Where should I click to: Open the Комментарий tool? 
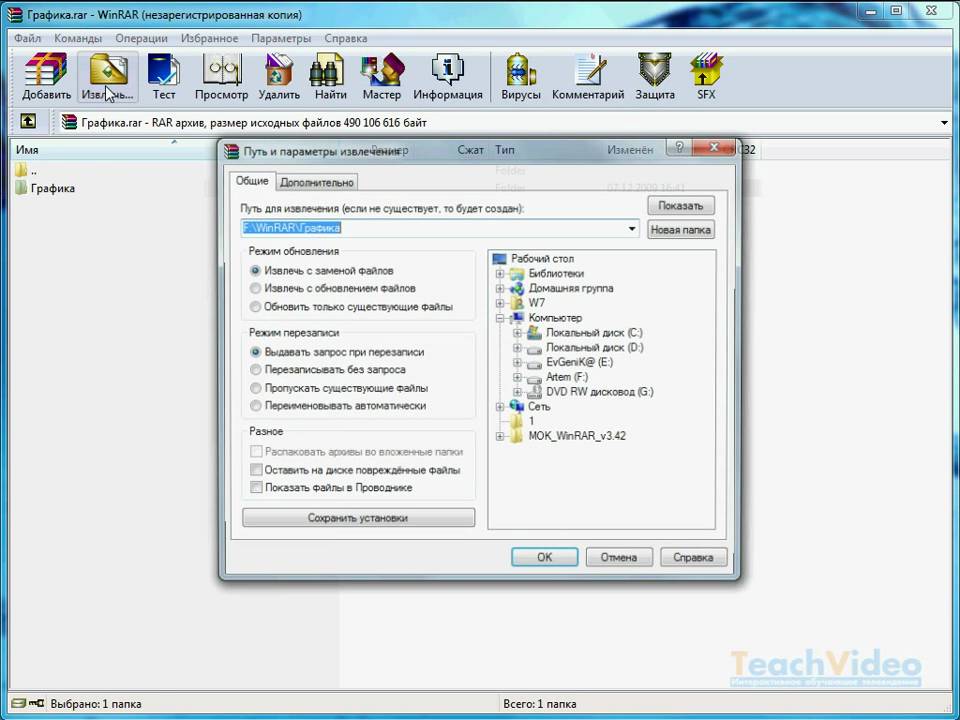click(588, 77)
